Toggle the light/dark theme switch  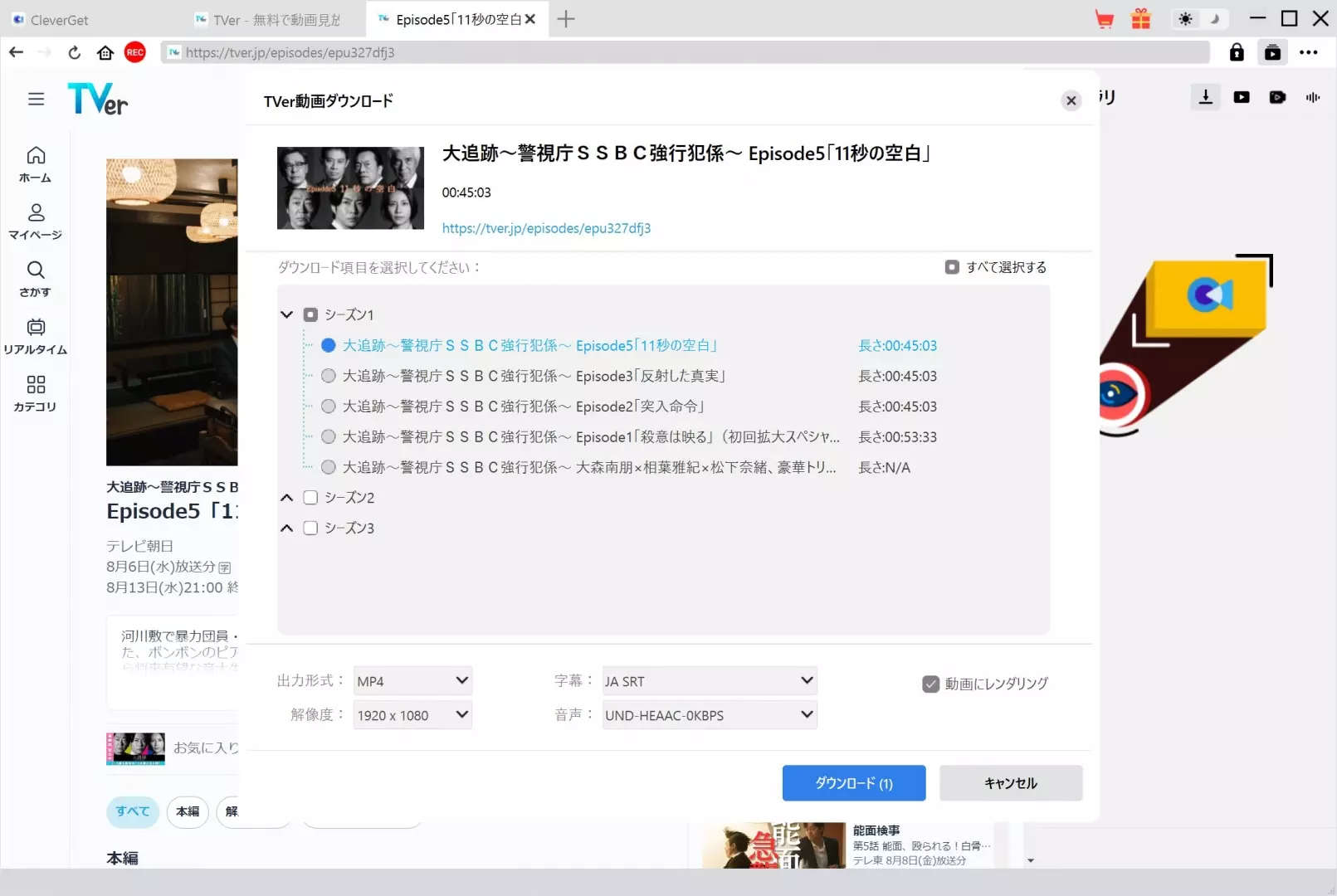1199,19
